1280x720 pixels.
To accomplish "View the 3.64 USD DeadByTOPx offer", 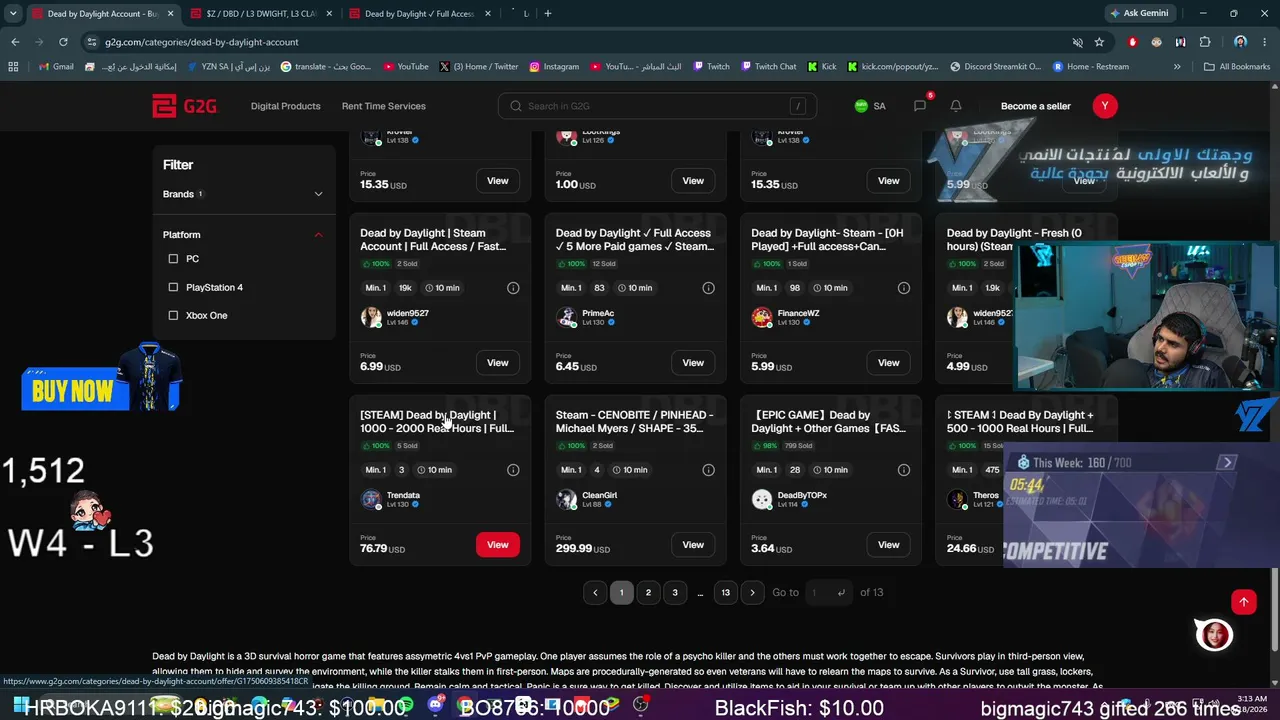I will tap(889, 545).
